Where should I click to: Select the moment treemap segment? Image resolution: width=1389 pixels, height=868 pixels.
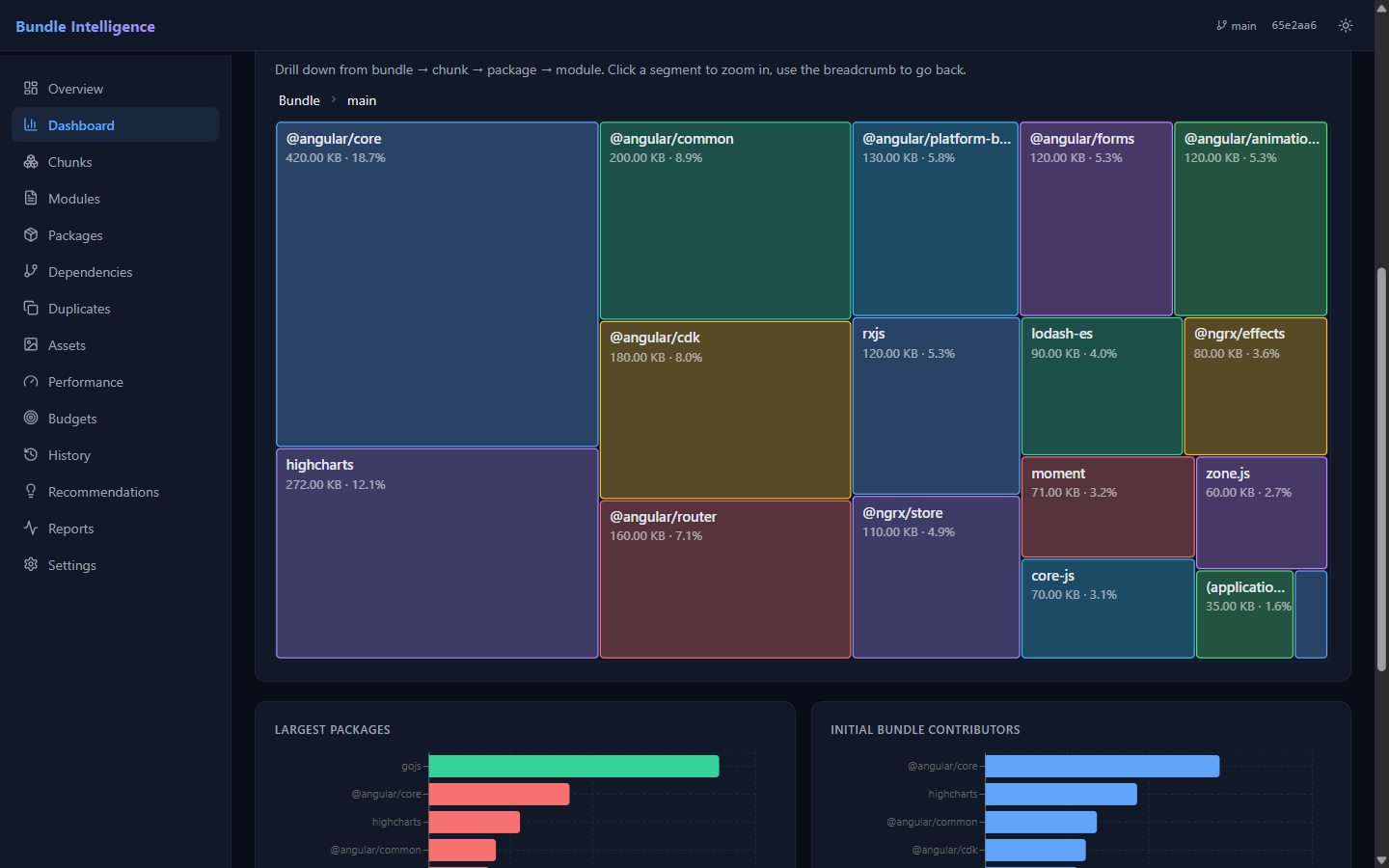(x=1107, y=507)
